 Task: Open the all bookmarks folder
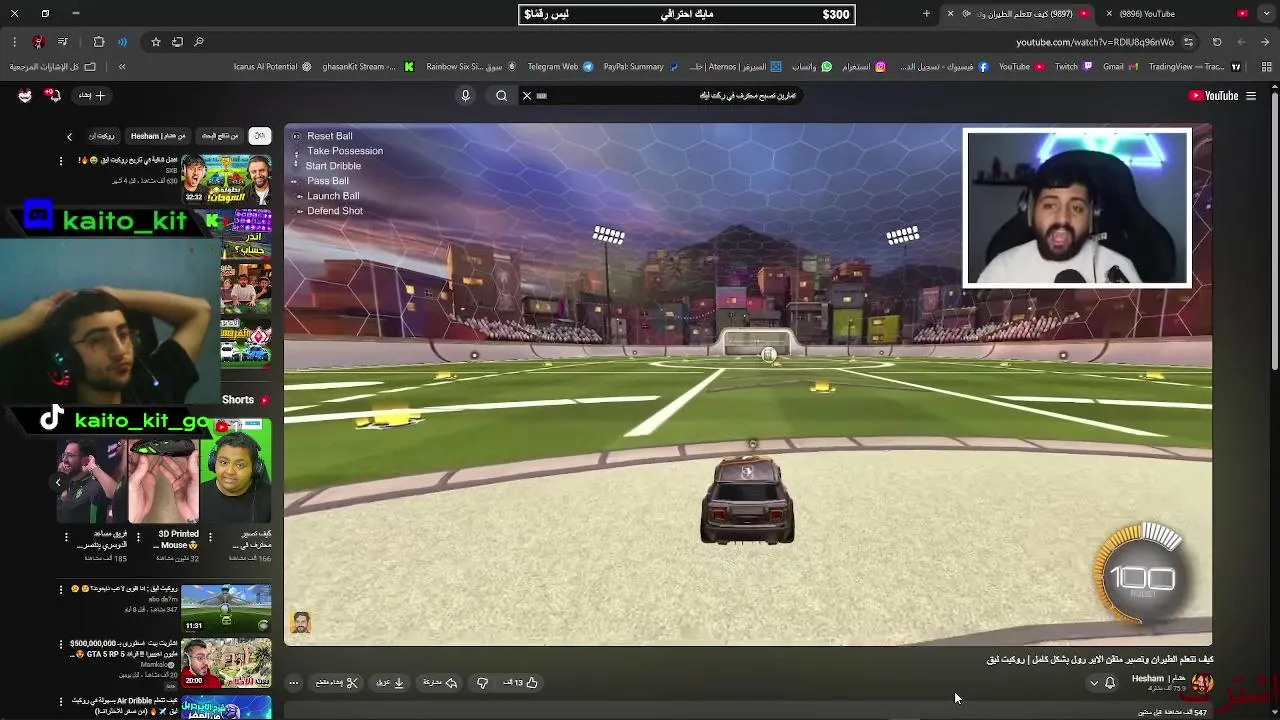coord(52,67)
